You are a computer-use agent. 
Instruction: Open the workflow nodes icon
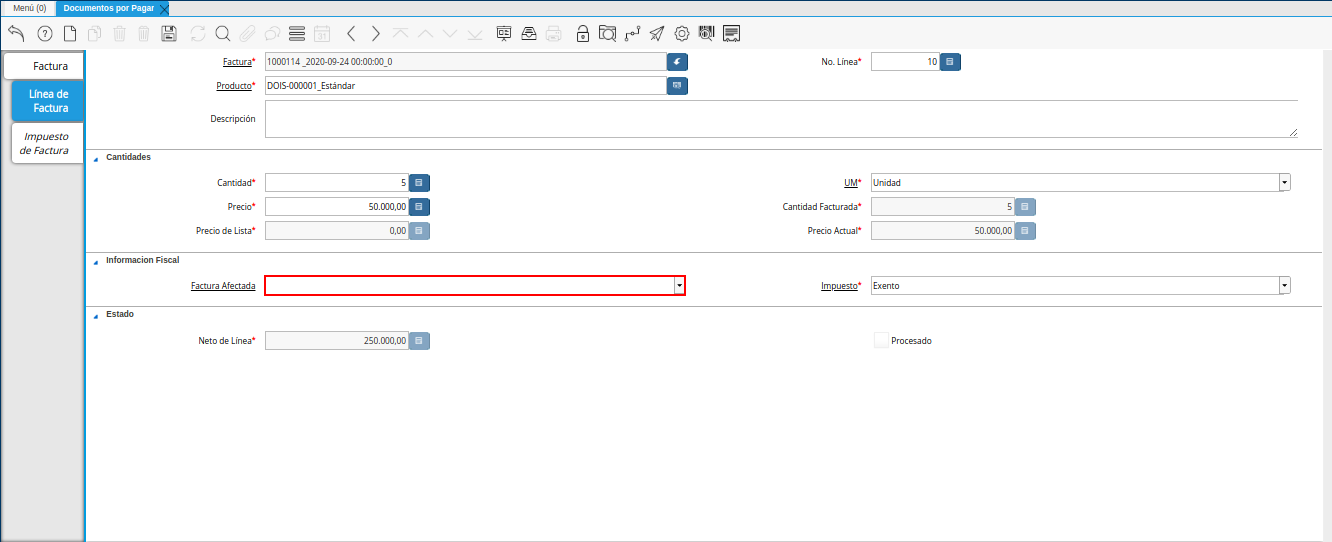pyautogui.click(x=632, y=33)
